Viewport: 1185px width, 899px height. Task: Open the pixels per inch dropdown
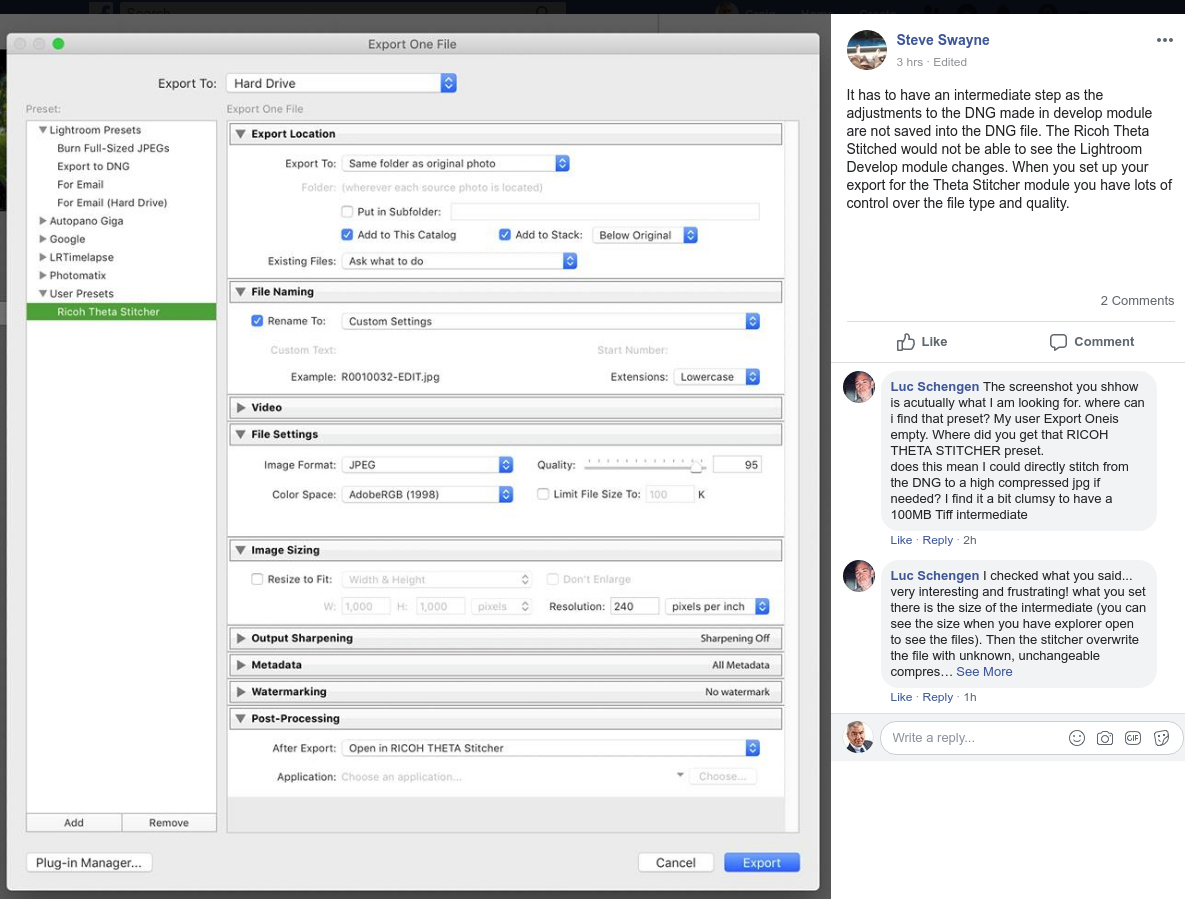(x=716, y=606)
